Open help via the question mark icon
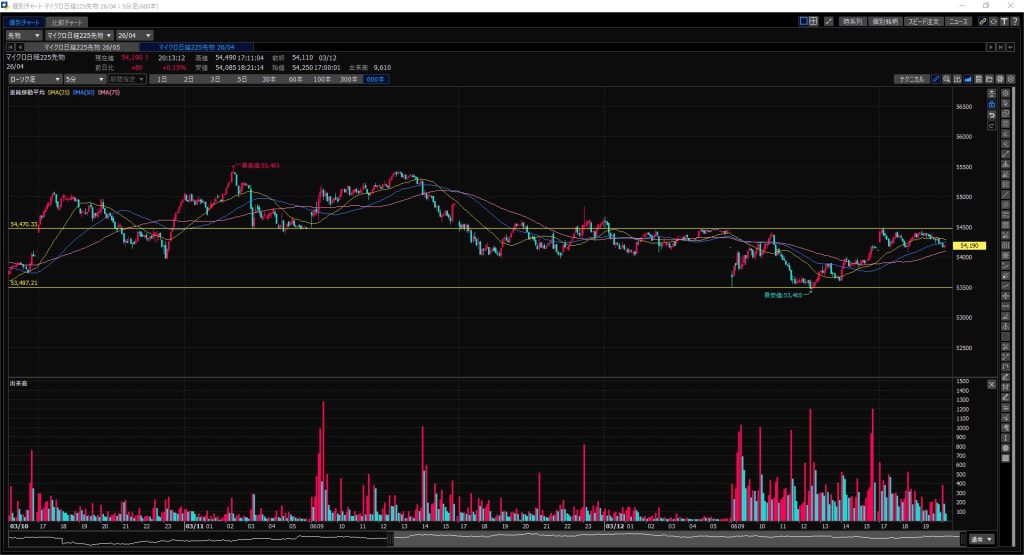This screenshot has height=555, width=1024. [x=1015, y=21]
